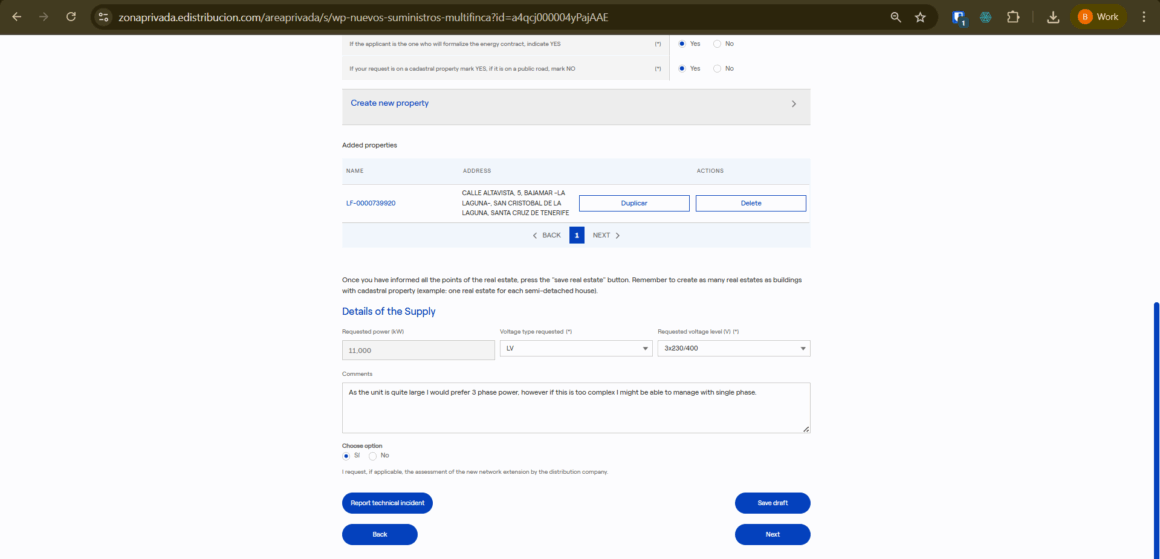1160x559 pixels.
Task: Select No for applicant formalizing energy contract
Action: [x=717, y=44]
